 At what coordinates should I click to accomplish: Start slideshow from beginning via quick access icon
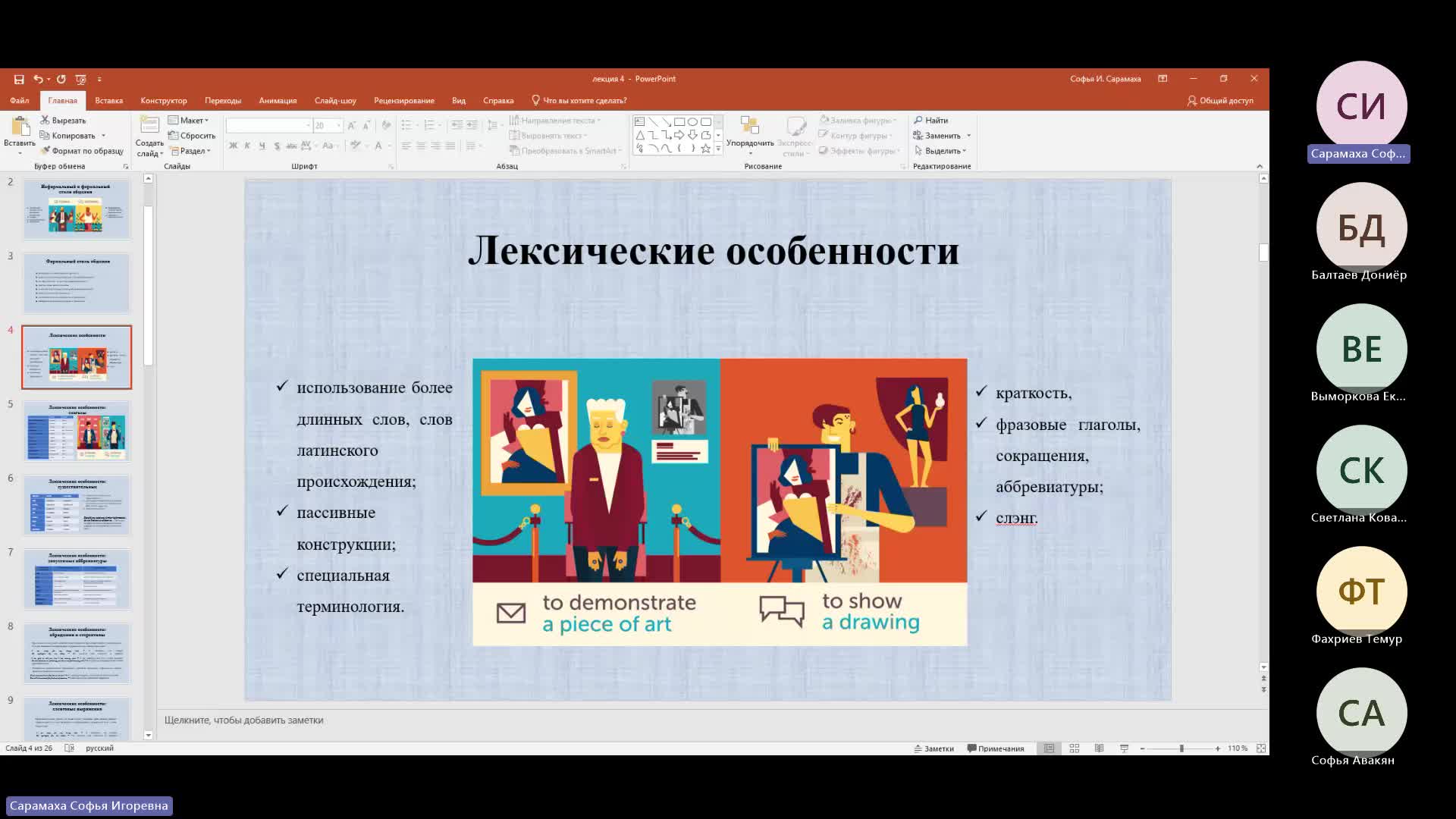(x=81, y=79)
